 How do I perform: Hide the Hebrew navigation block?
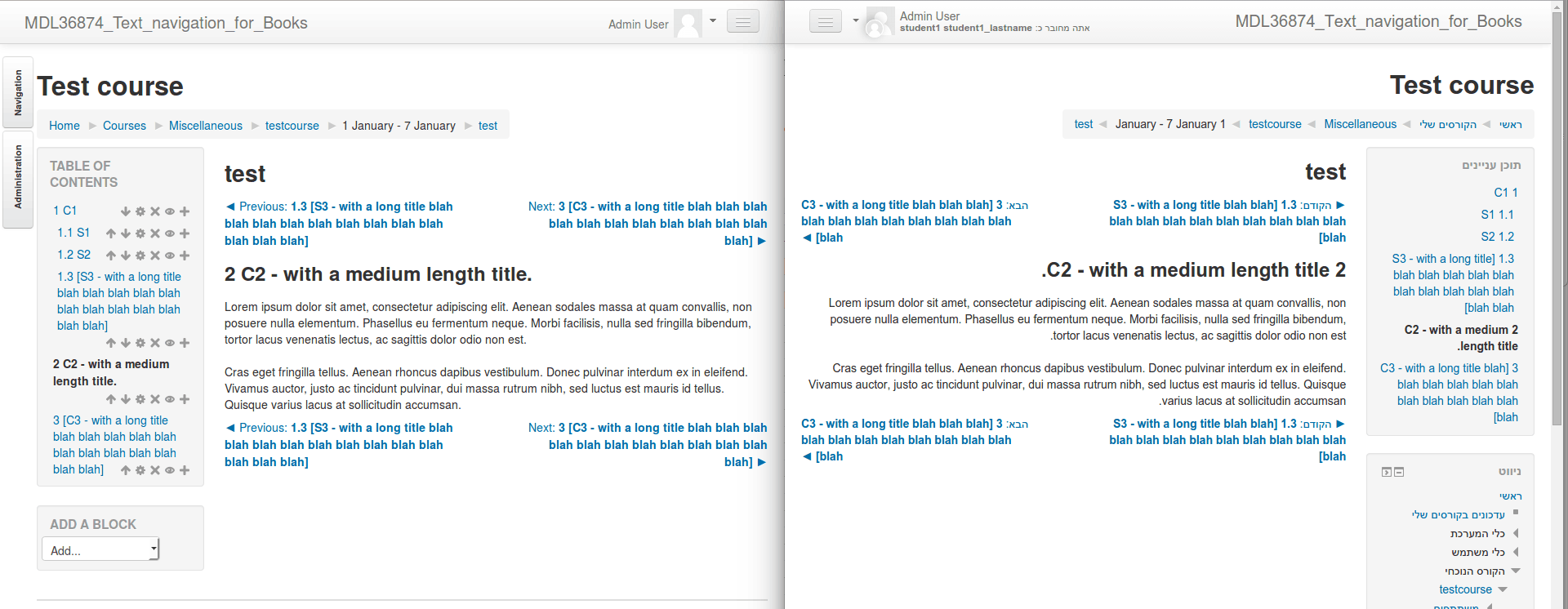click(1399, 472)
